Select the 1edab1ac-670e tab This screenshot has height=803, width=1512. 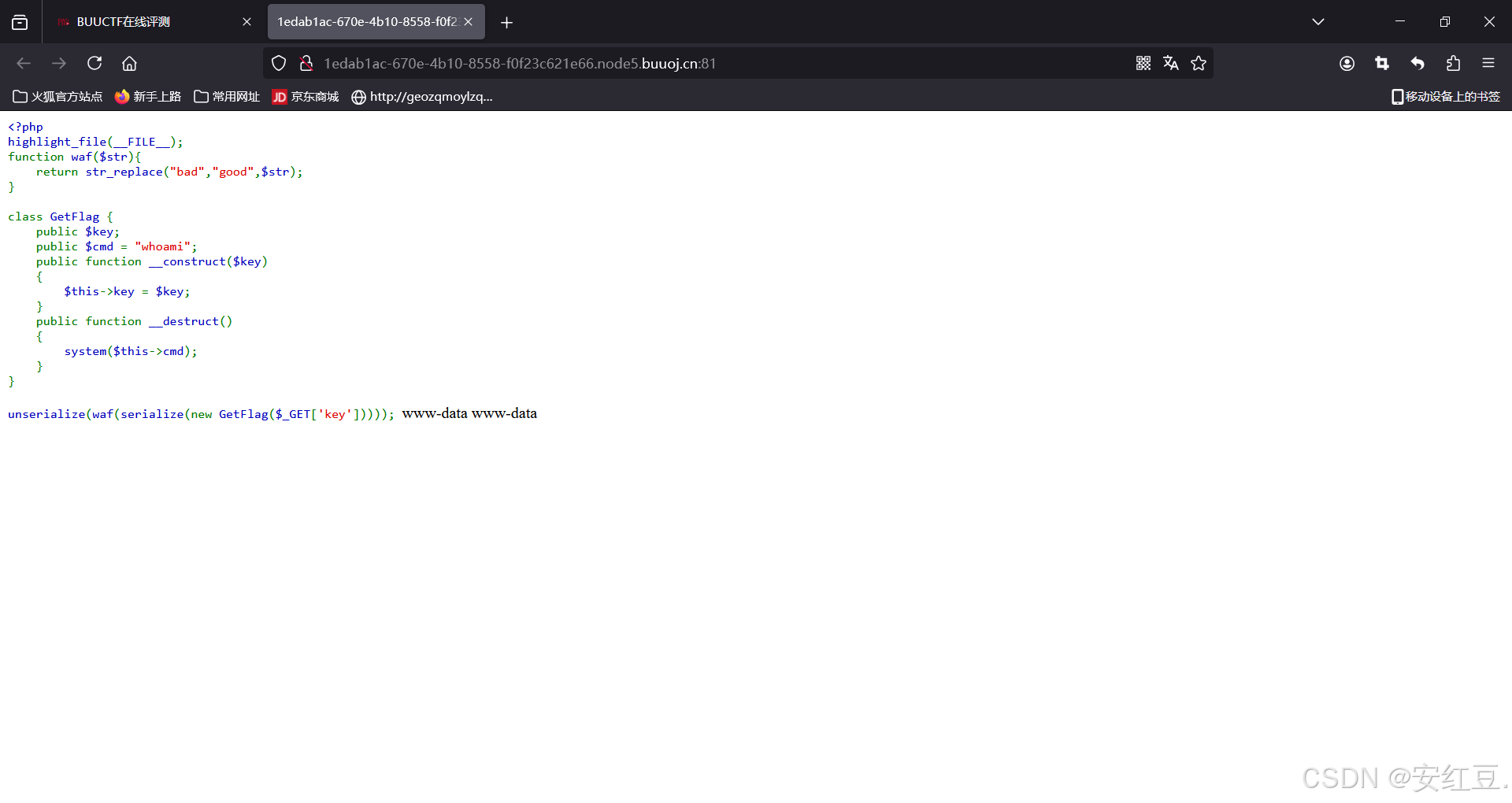click(376, 22)
